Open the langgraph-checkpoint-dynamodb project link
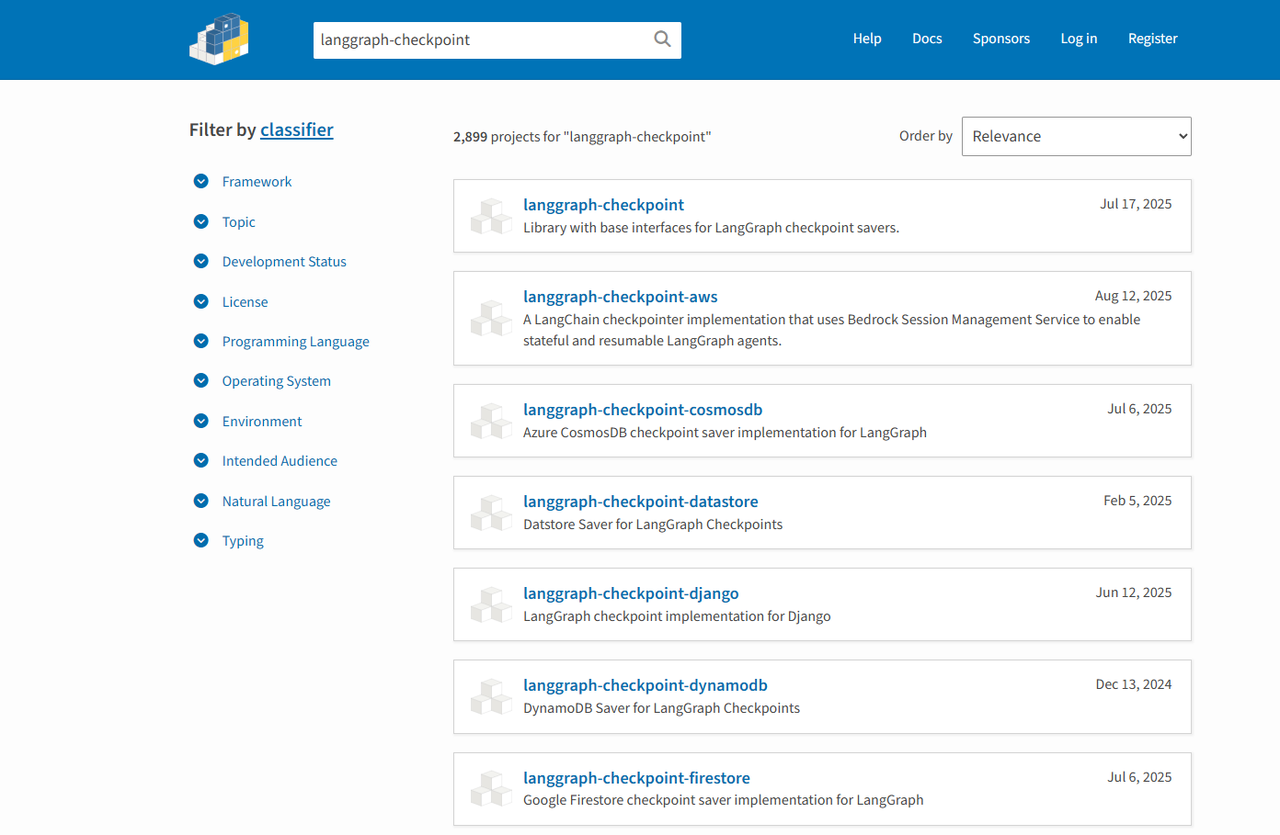Screen dimensions: 1280x835 pyautogui.click(x=645, y=686)
